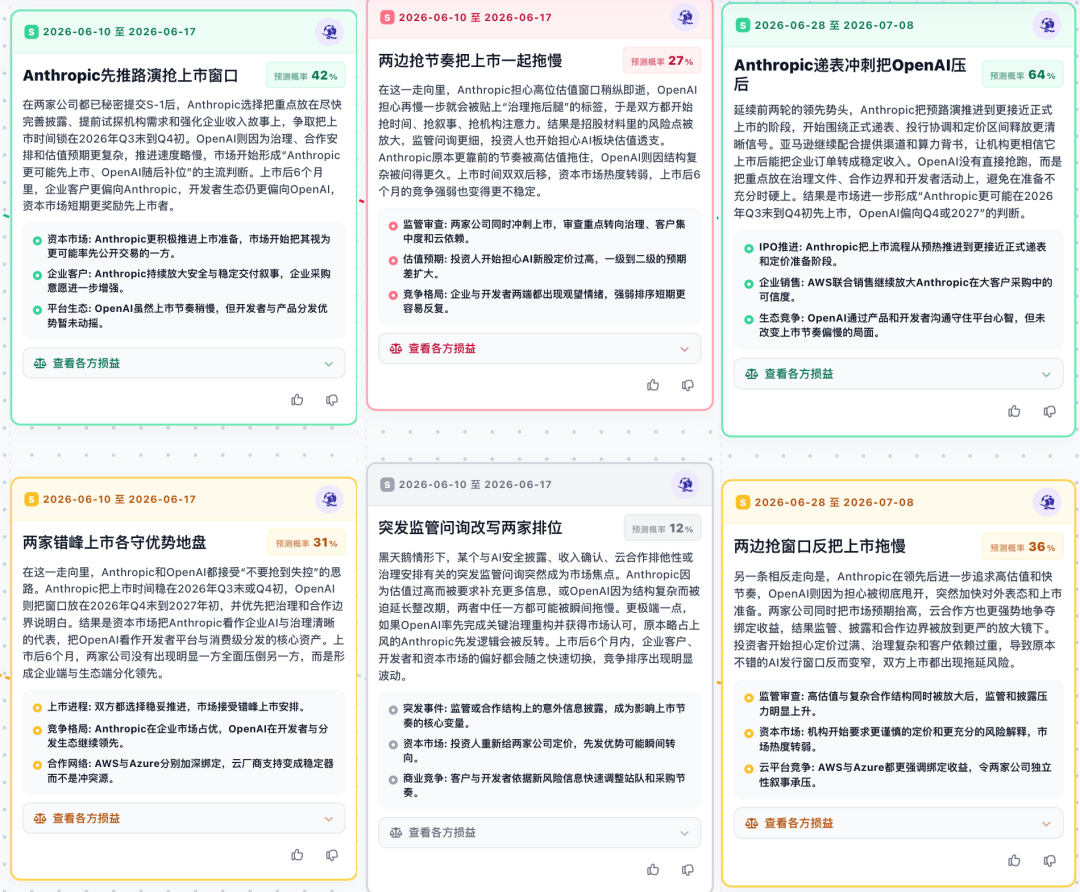This screenshot has height=892, width=1080.
Task: Click avatar icon on the Anthropic先推路演抢上市窗口 card
Action: [x=330, y=32]
